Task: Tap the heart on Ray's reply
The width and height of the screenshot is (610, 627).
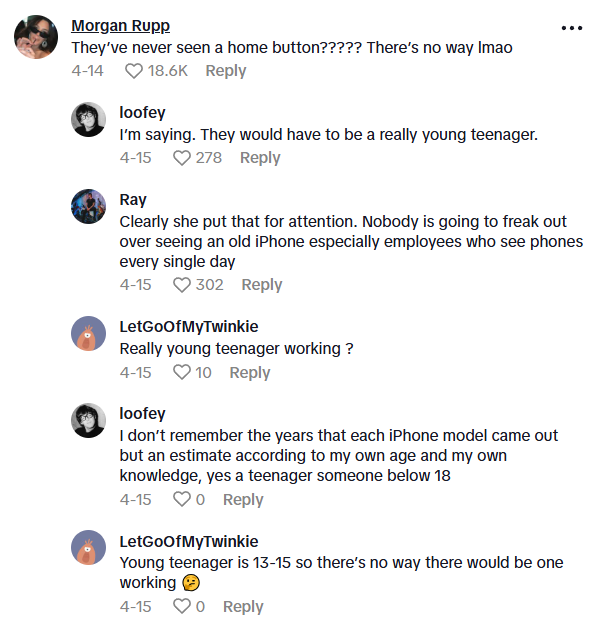Action: pos(182,285)
